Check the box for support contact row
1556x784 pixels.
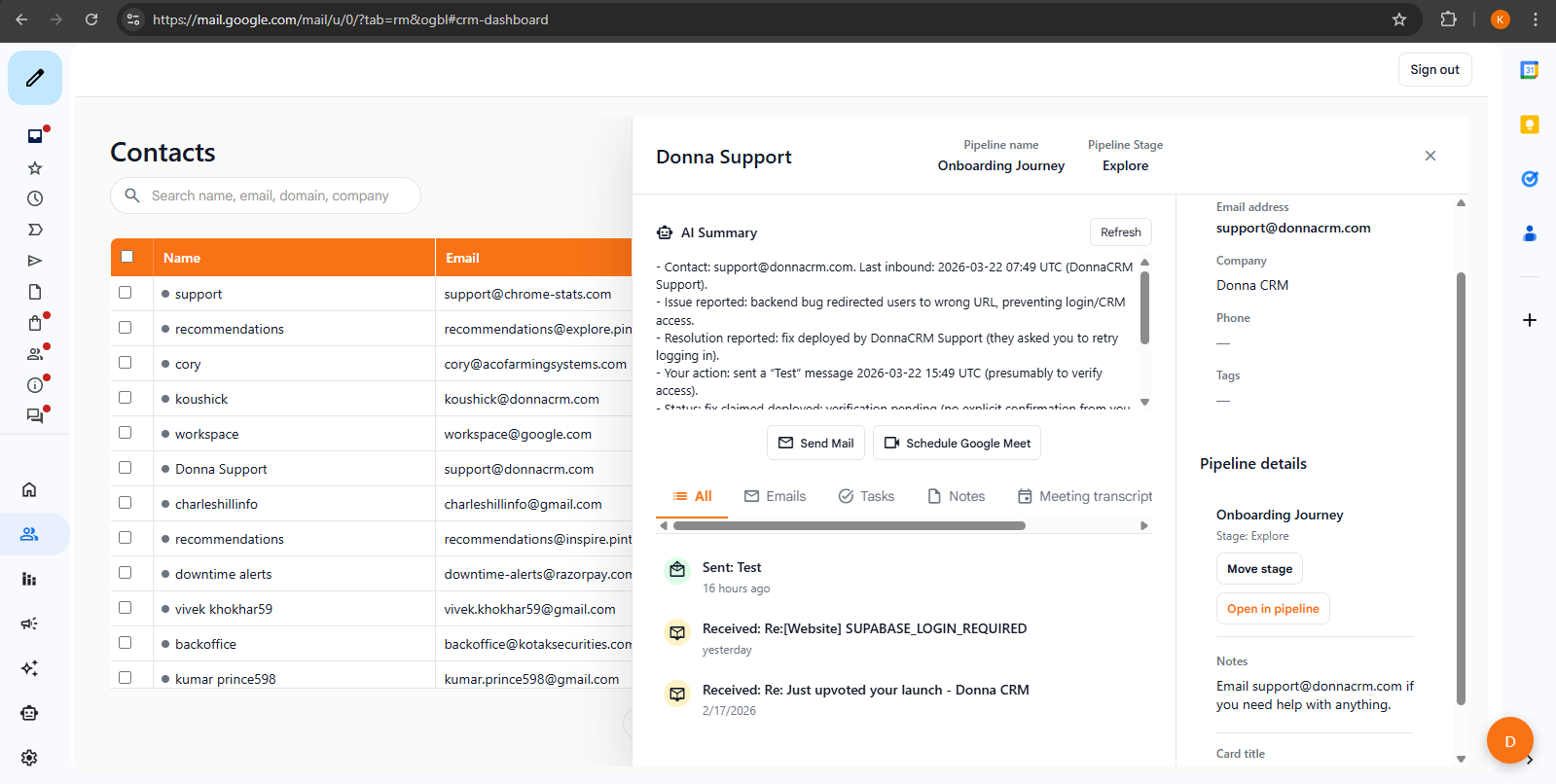point(125,293)
